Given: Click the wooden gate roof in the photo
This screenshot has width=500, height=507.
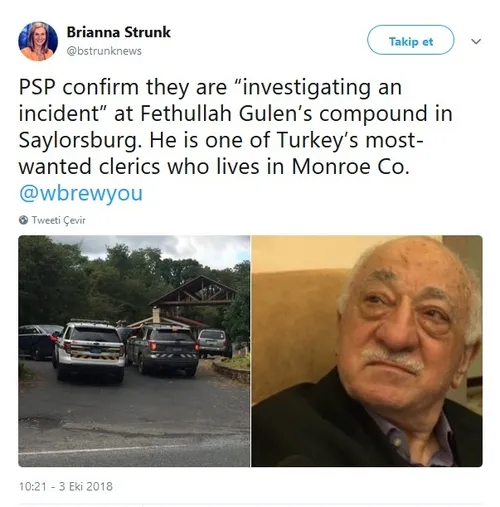Looking at the screenshot, I should click(194, 291).
